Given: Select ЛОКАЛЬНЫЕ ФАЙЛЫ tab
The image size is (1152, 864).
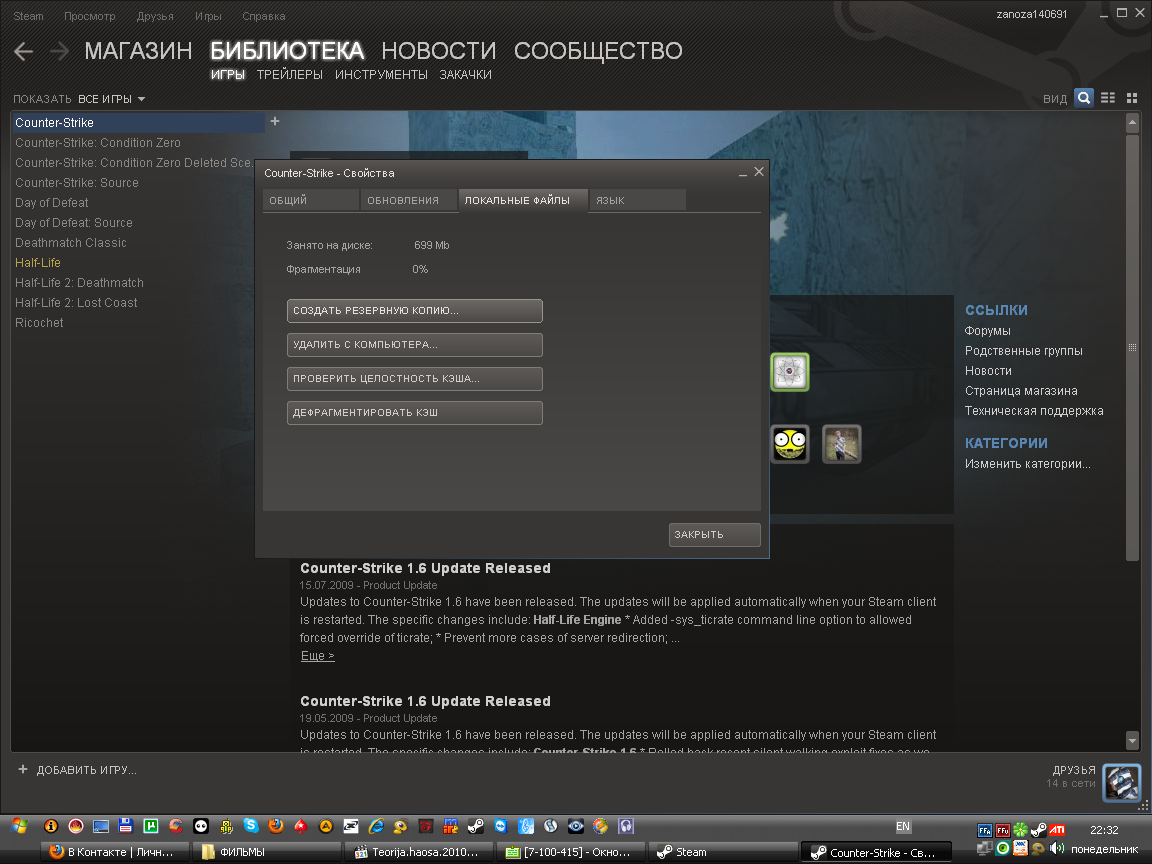Looking at the screenshot, I should click(x=523, y=200).
